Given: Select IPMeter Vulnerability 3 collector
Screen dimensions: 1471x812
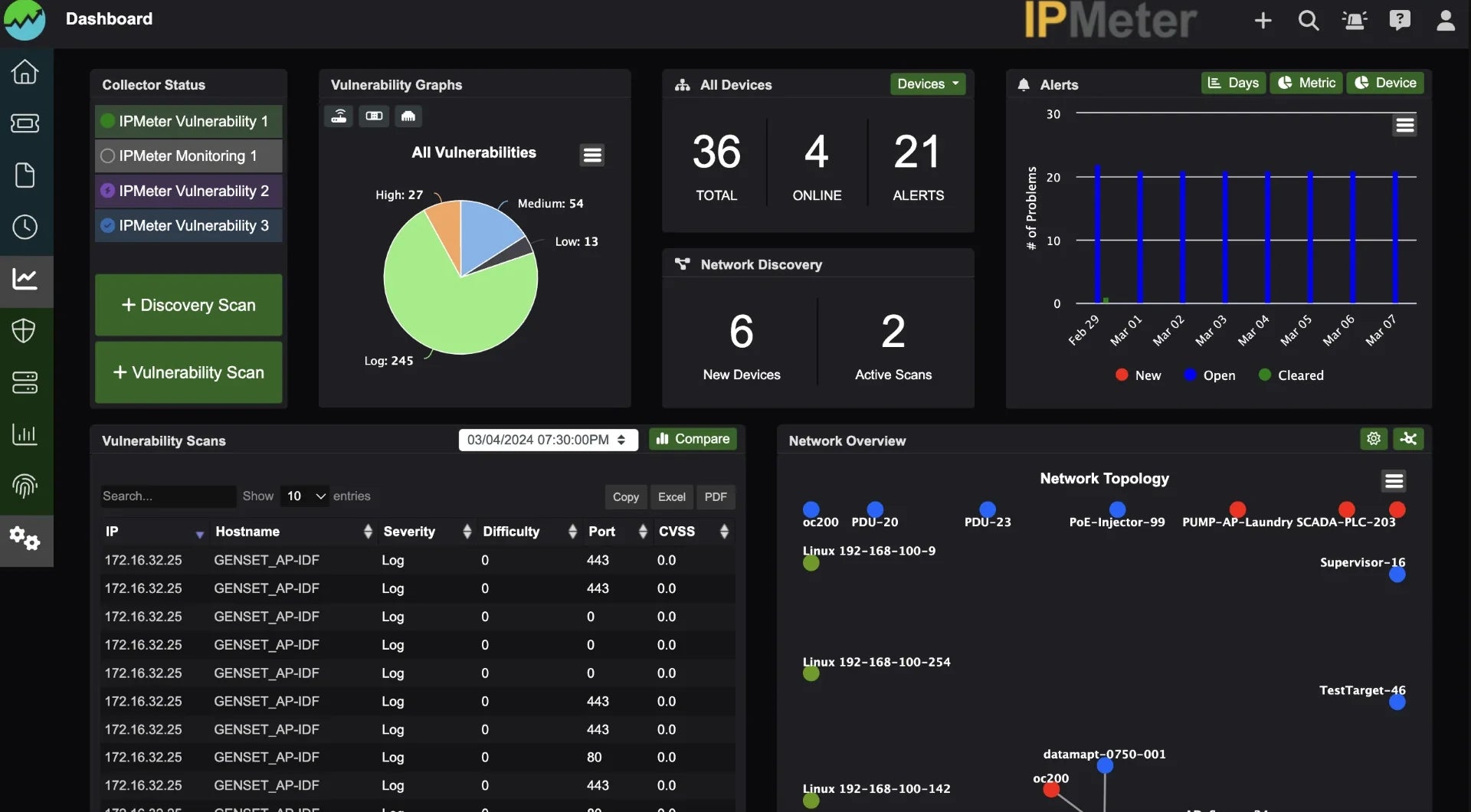Looking at the screenshot, I should point(188,225).
